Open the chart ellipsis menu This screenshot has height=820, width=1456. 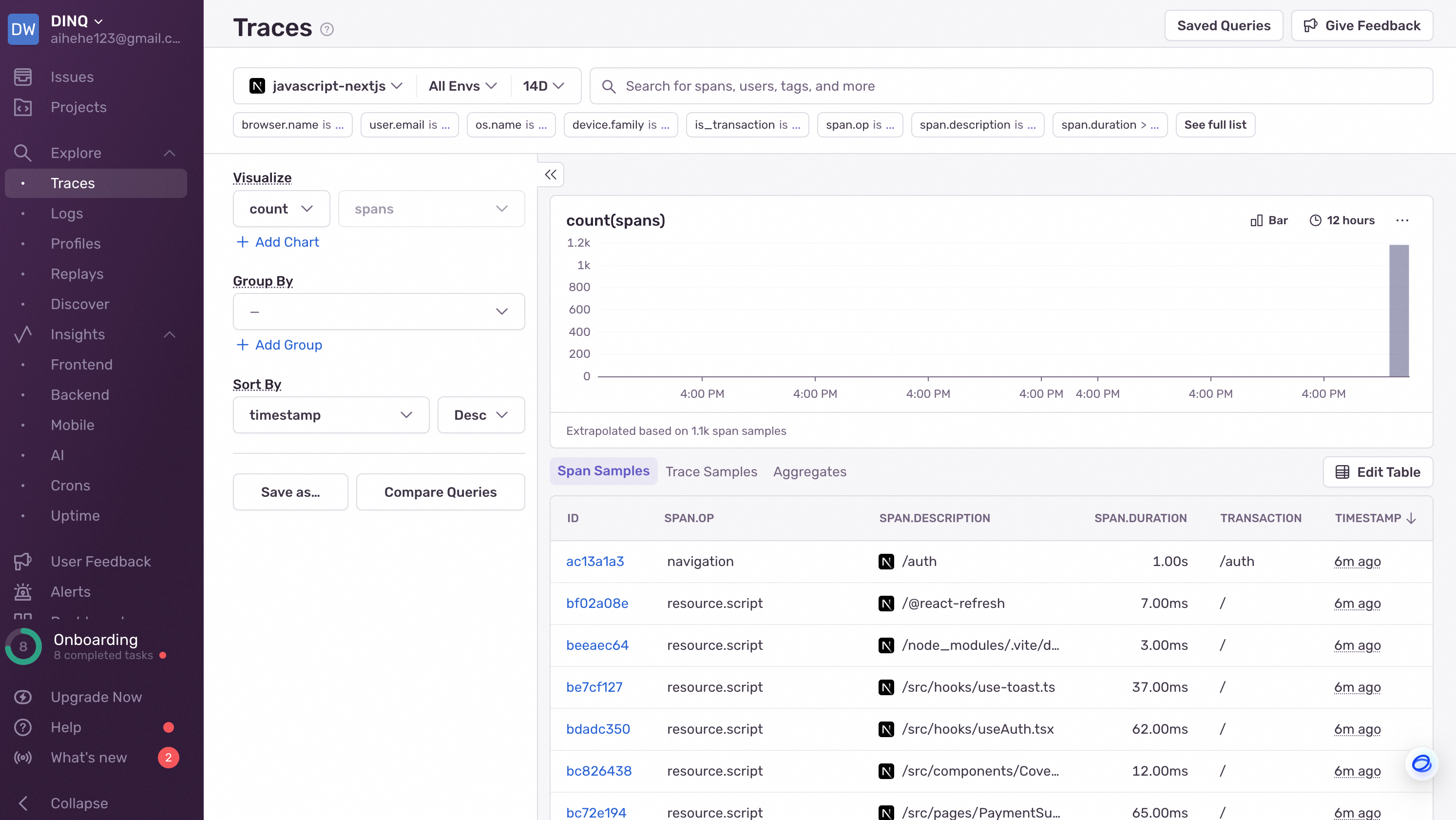click(1402, 220)
